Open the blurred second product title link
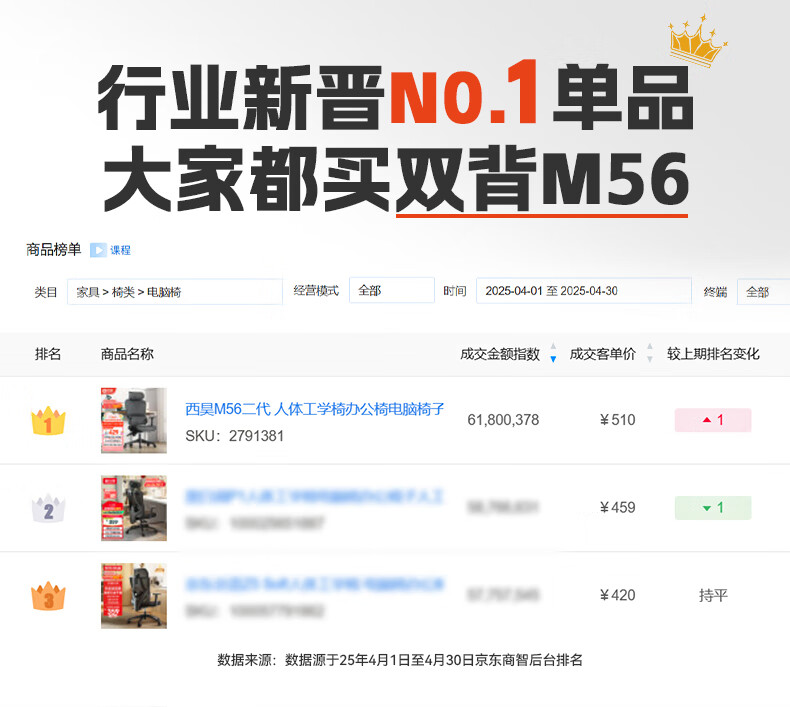 [x=314, y=496]
